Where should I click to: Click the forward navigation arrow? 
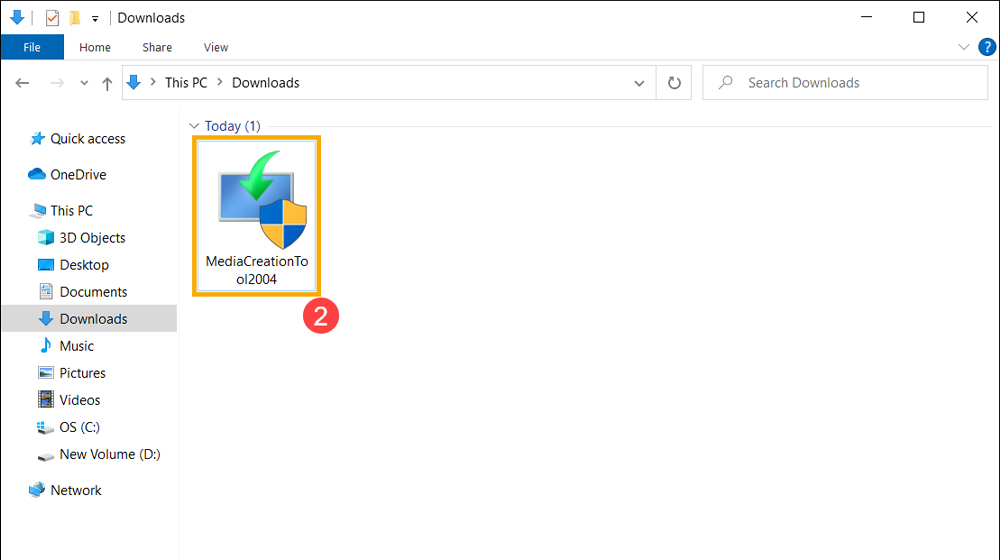coord(57,83)
